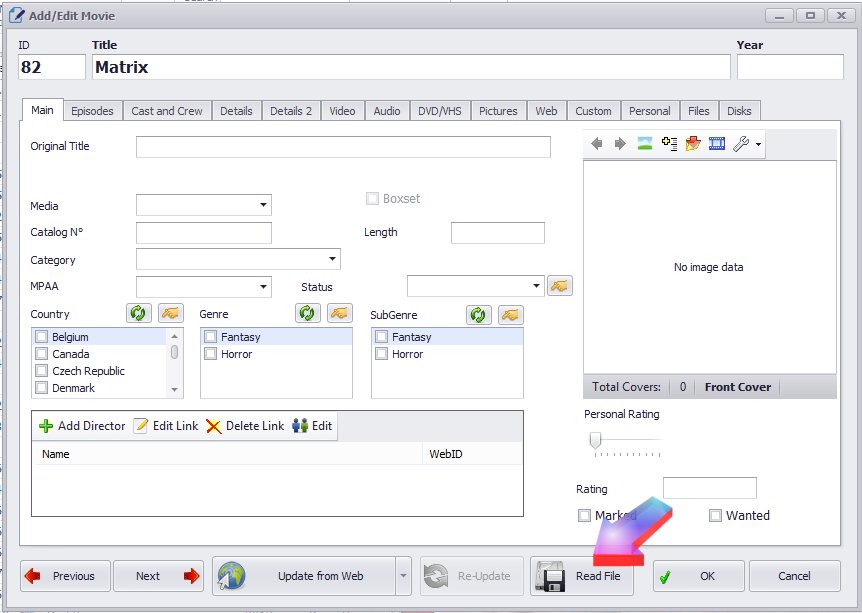The image size is (862, 613).
Task: Click the Cancel button
Action: [x=794, y=576]
